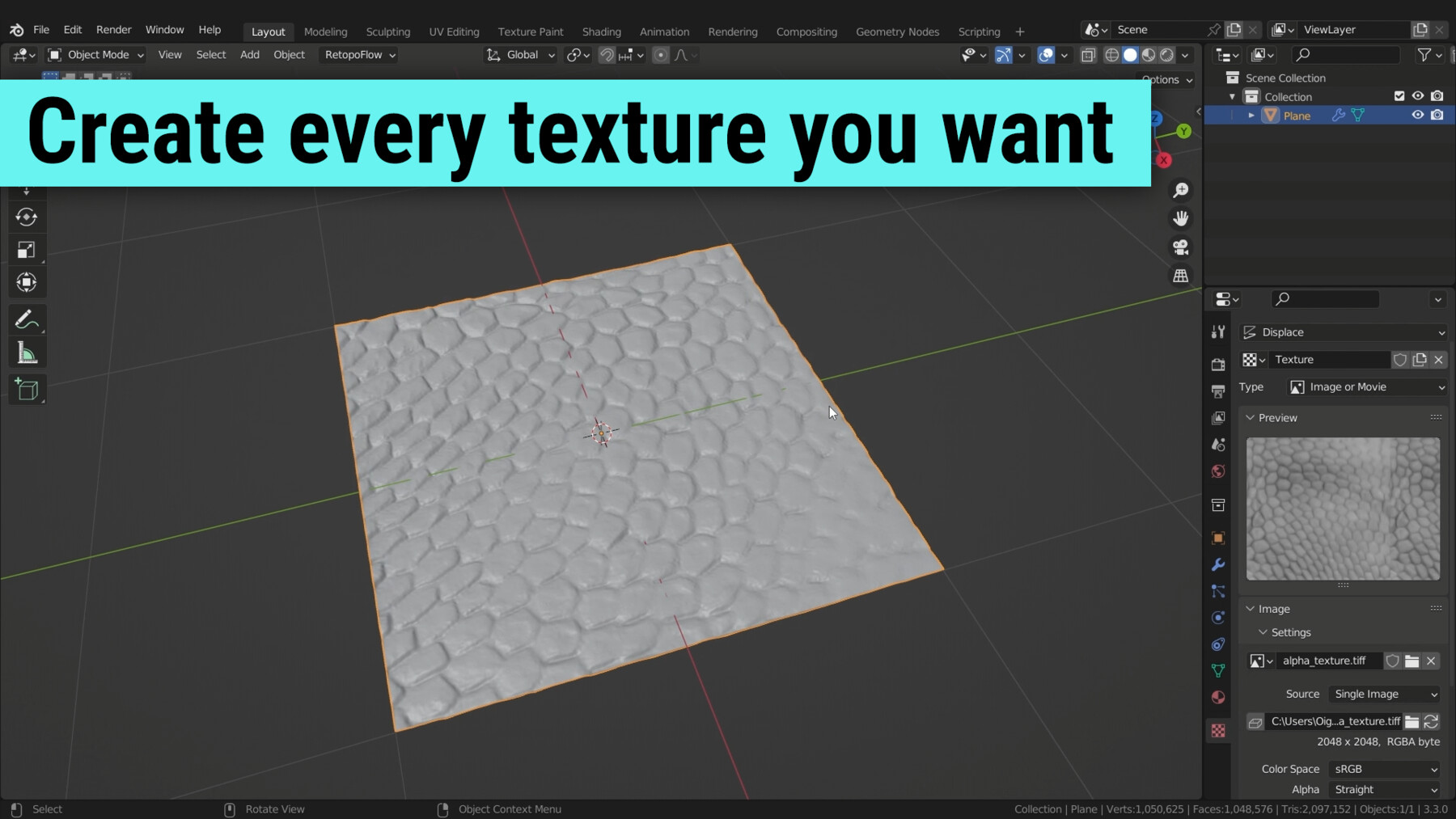Enable the snapping magnet toggle

[606, 55]
